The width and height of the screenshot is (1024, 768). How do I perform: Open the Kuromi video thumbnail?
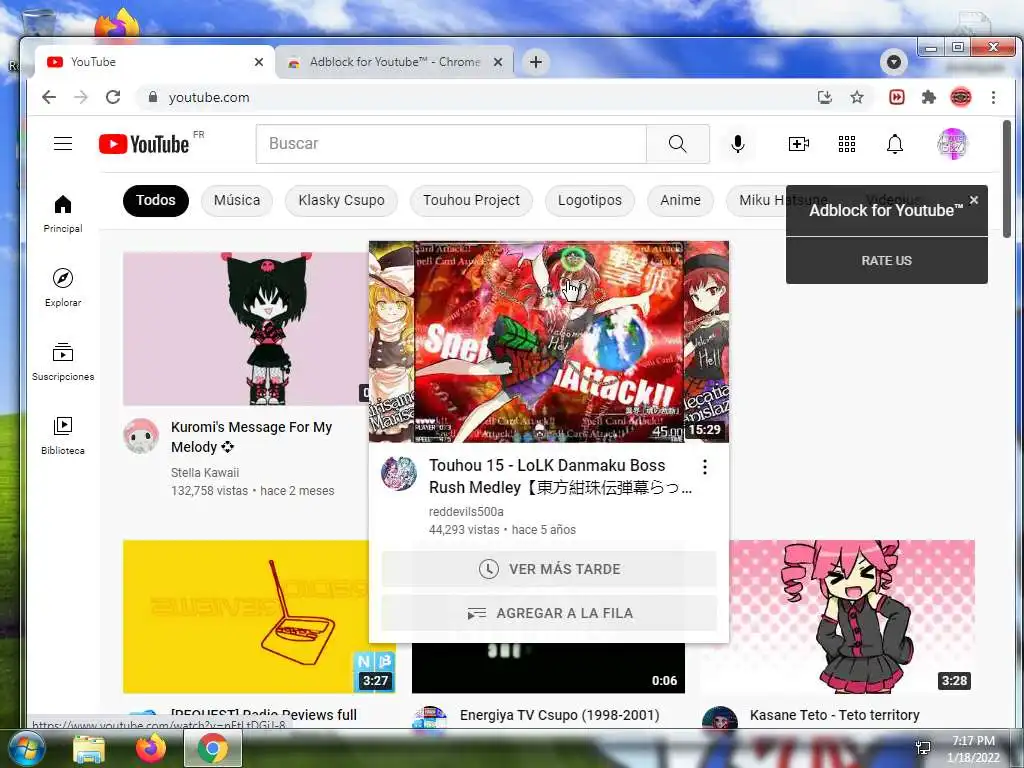(246, 328)
